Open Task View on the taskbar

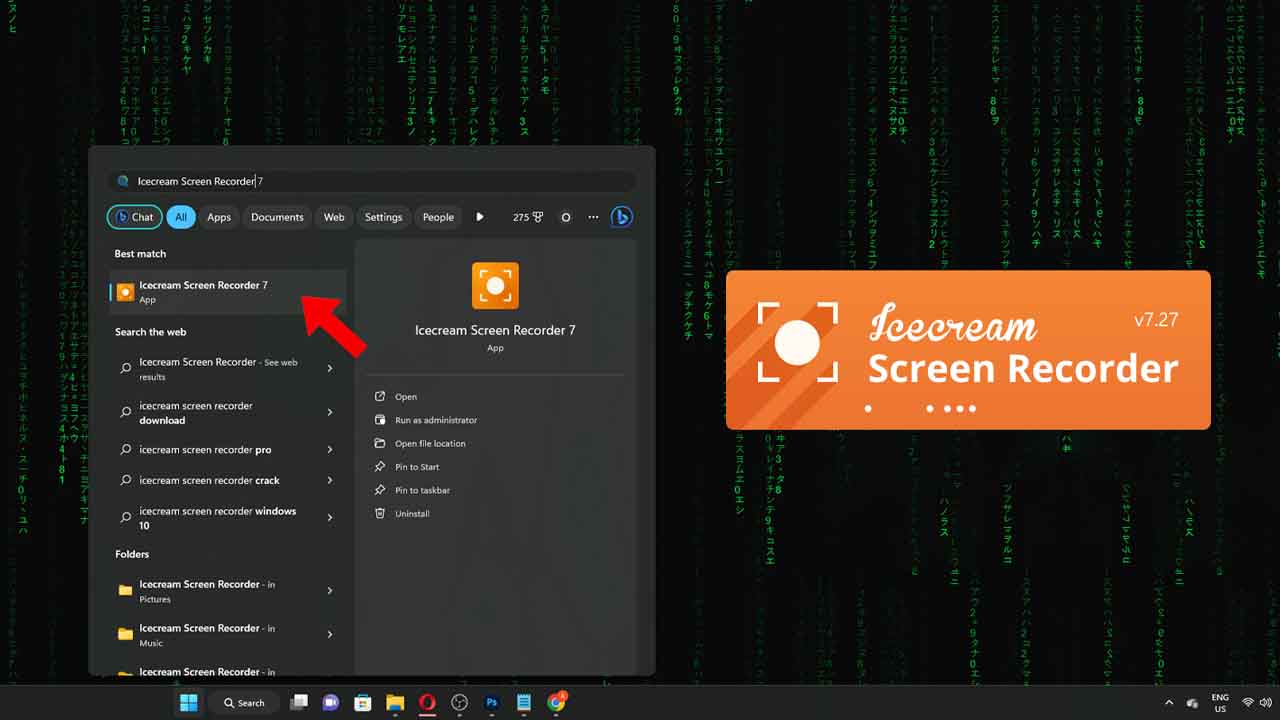click(x=298, y=703)
